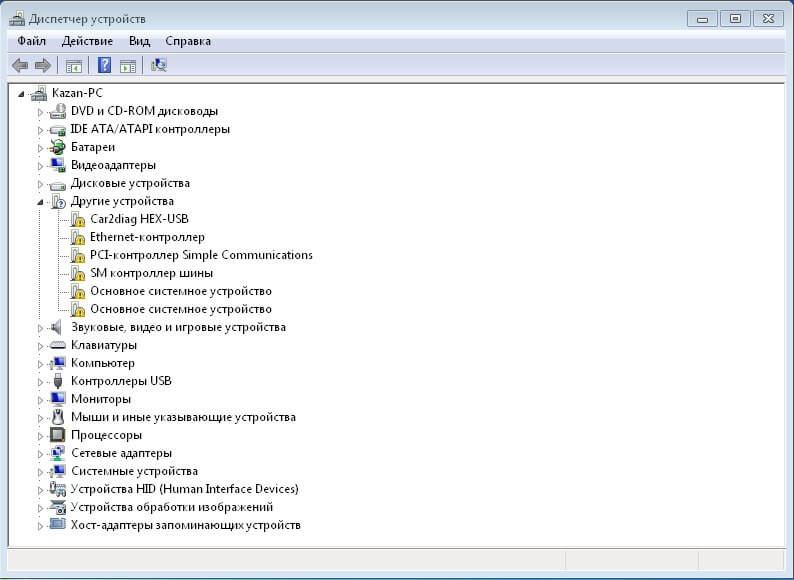Click the Видеоадаптеры display adapter icon
Viewport: 794px width, 580px height.
click(58, 165)
